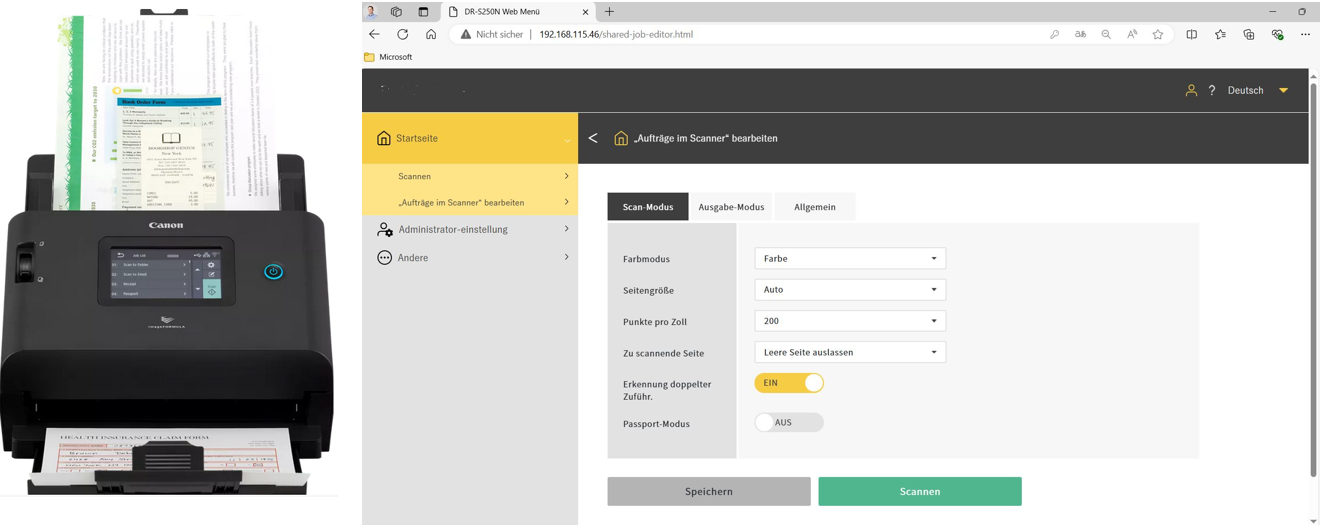Disable Erkennung doppelter Zuführ. toggle

789,383
